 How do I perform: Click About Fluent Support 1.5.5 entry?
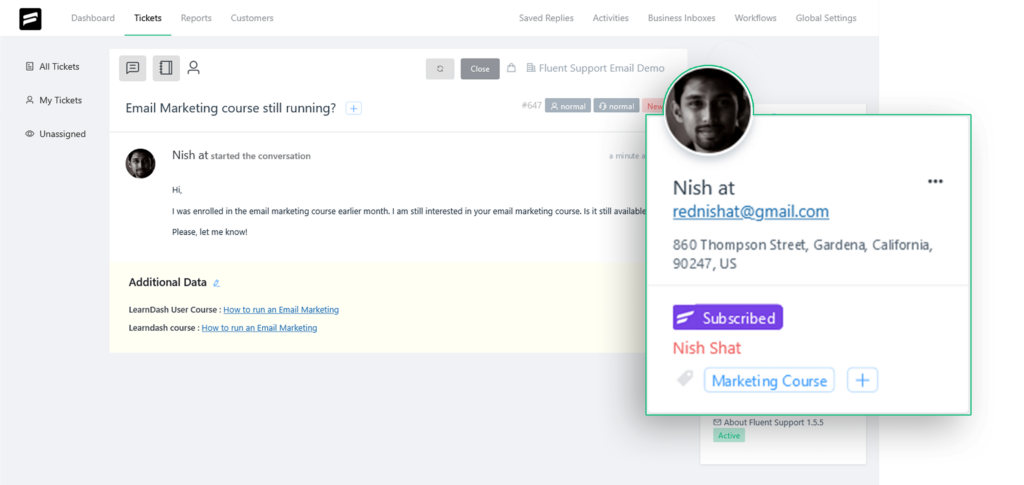pyautogui.click(x=768, y=422)
